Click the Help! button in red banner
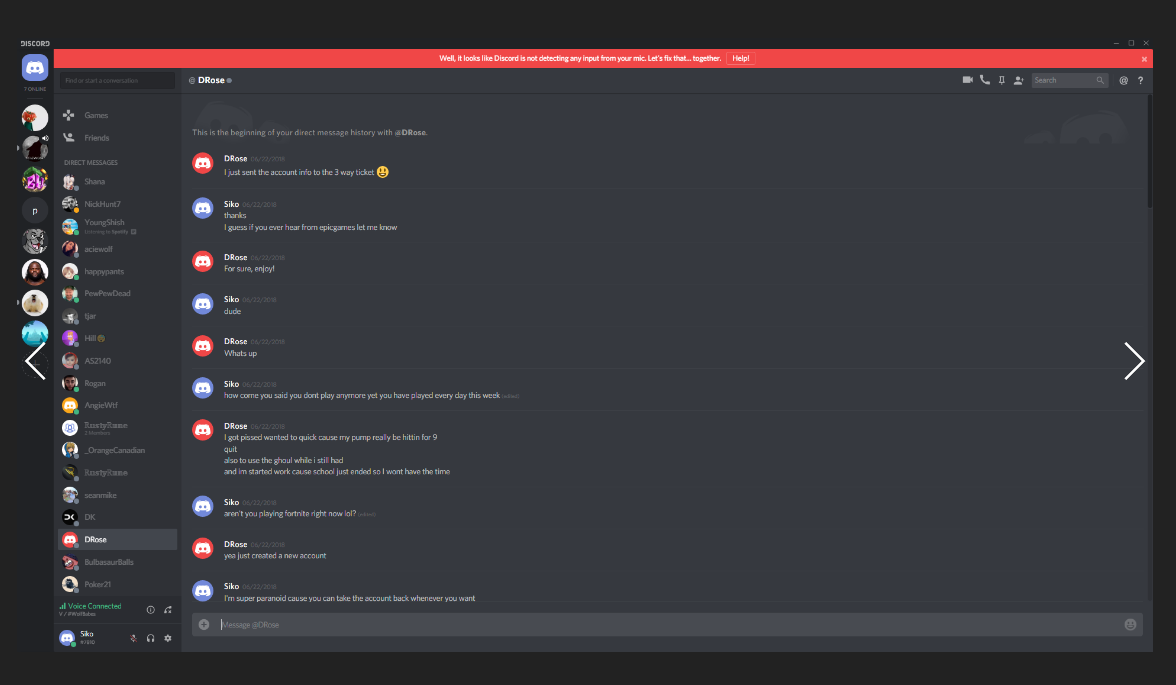1176x685 pixels. [740, 59]
